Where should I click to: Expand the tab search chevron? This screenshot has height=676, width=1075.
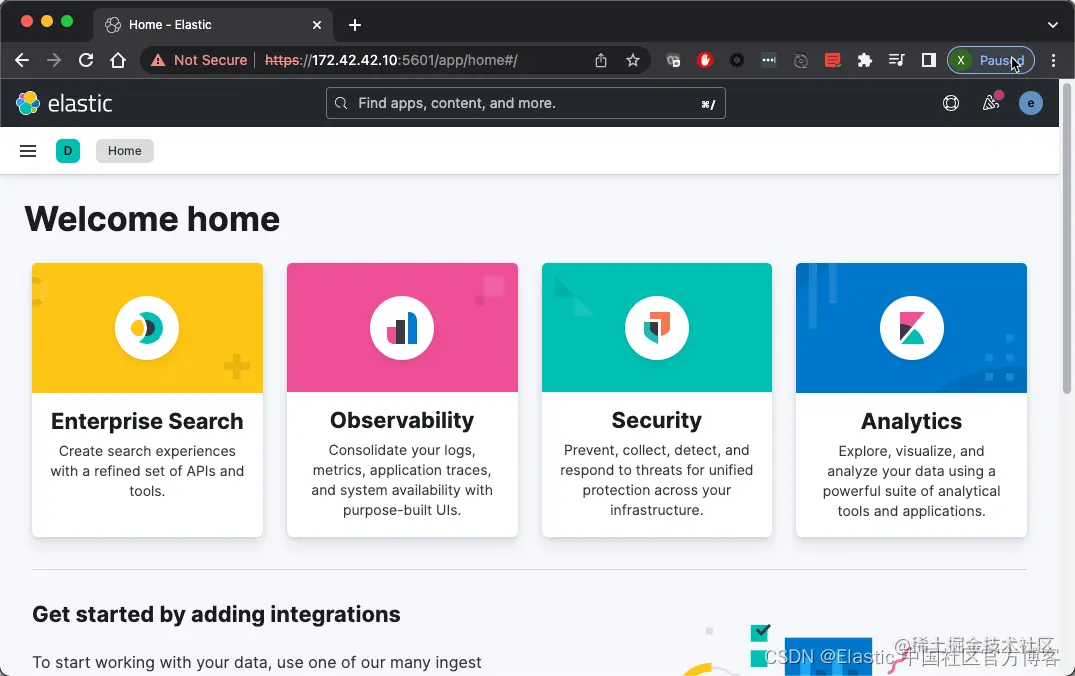tap(1052, 25)
